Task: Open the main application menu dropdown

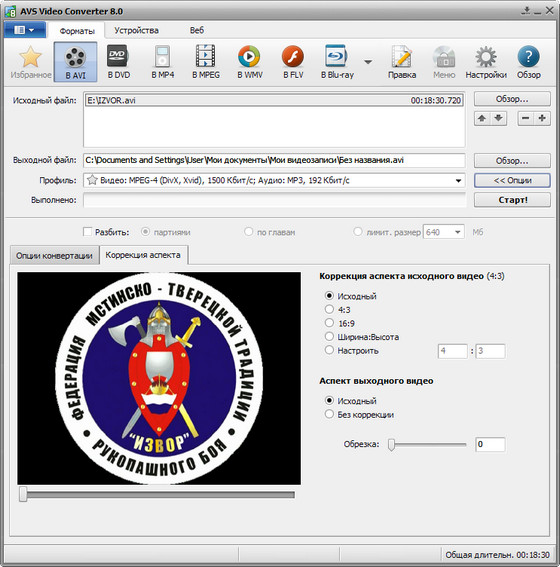Action: coord(25,30)
